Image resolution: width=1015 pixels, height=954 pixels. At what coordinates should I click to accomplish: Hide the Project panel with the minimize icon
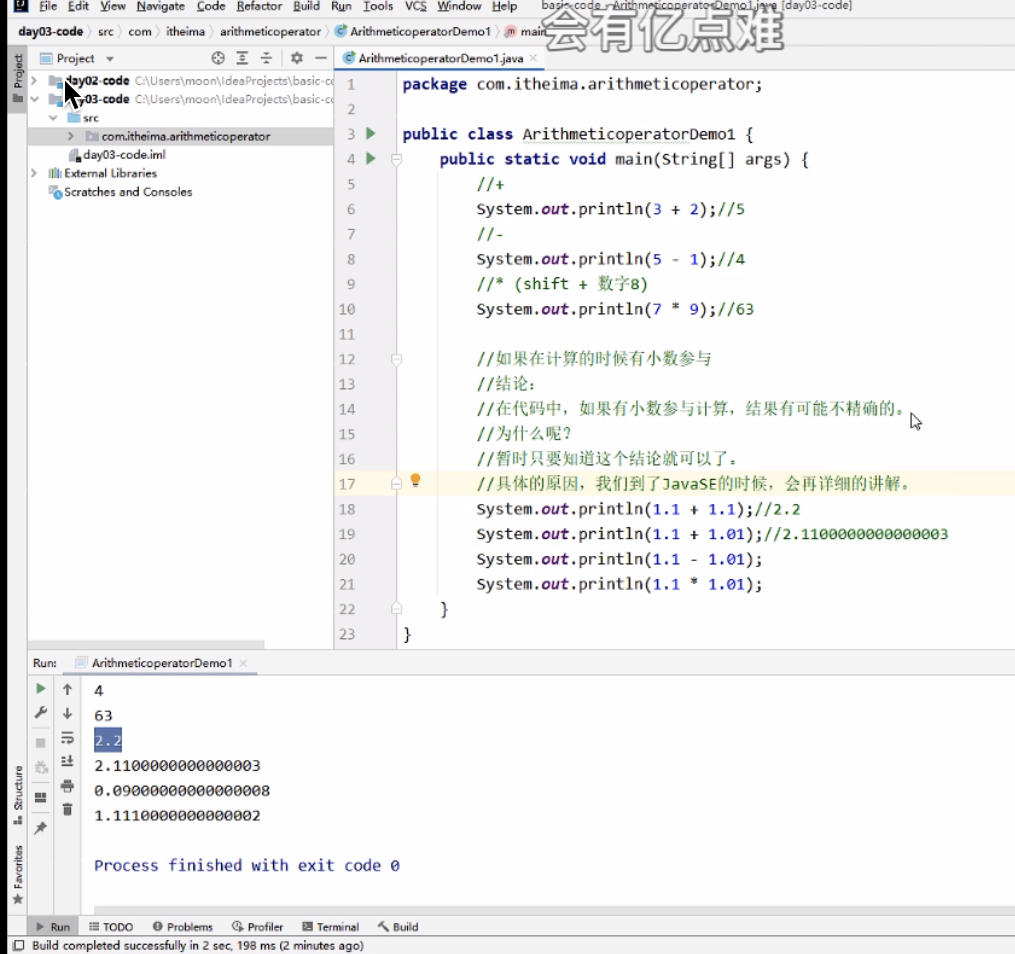tap(320, 58)
